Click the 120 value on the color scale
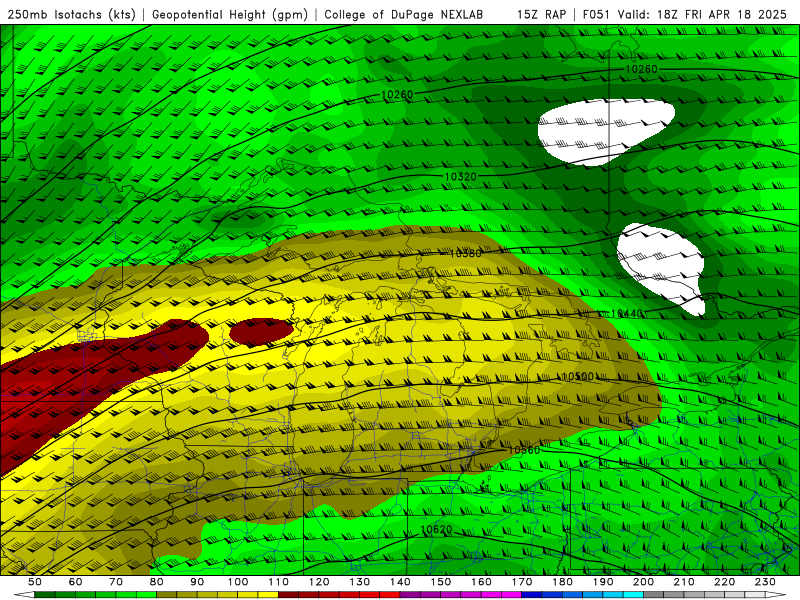The image size is (800, 600). 319,582
